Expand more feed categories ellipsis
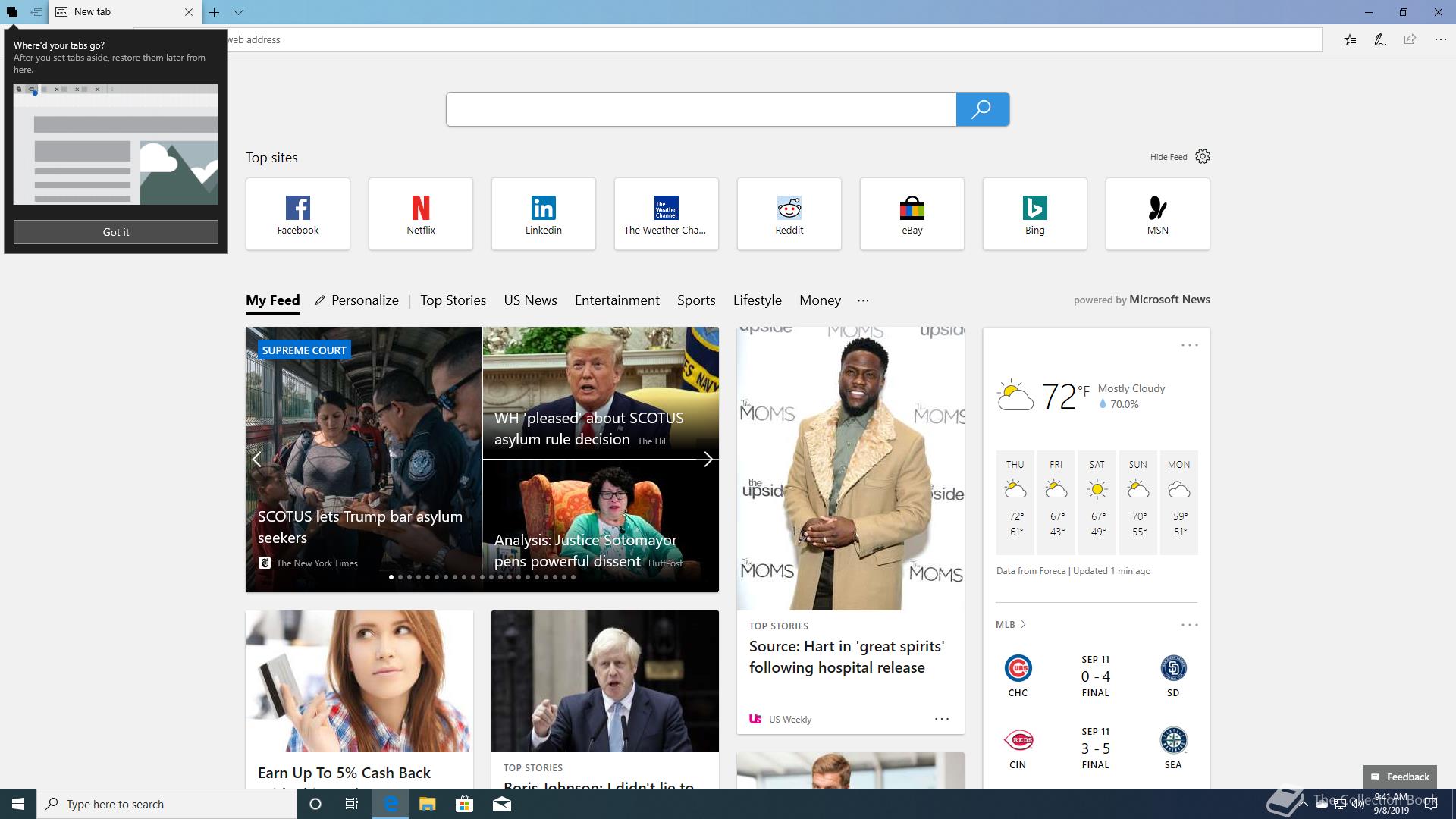This screenshot has width=1456, height=819. point(863,300)
